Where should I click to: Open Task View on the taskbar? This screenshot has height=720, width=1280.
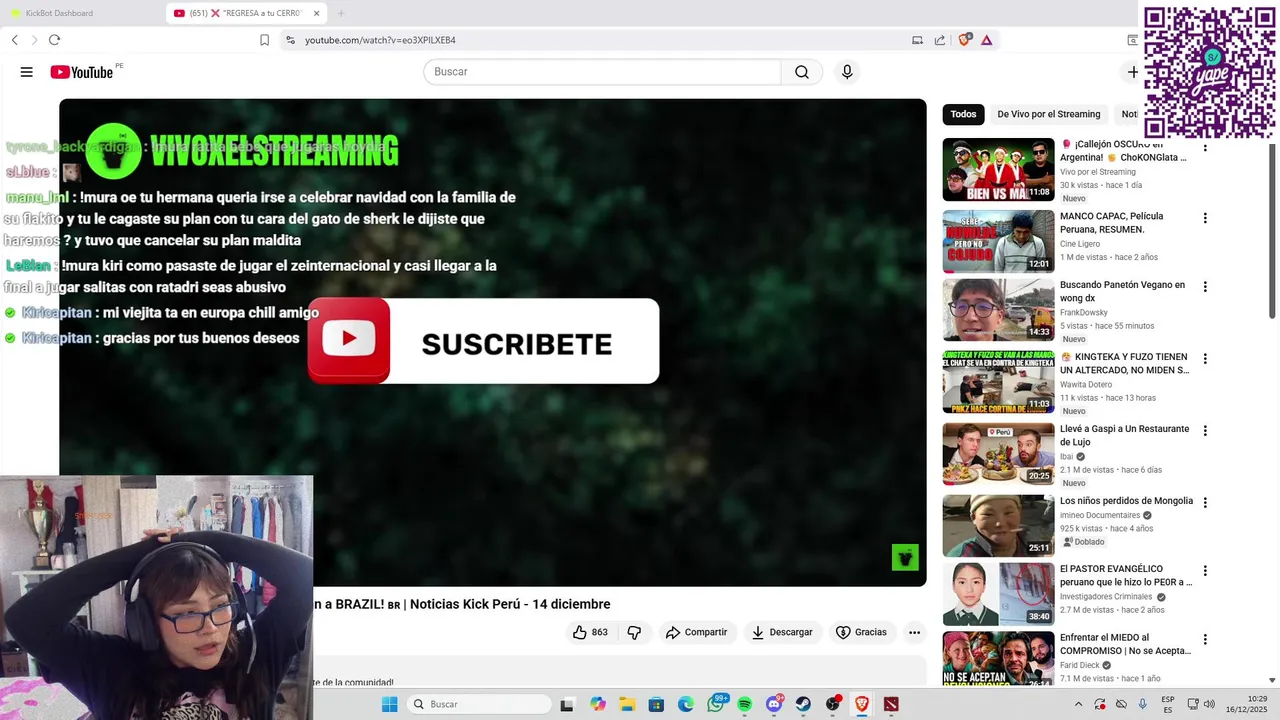[x=567, y=704]
